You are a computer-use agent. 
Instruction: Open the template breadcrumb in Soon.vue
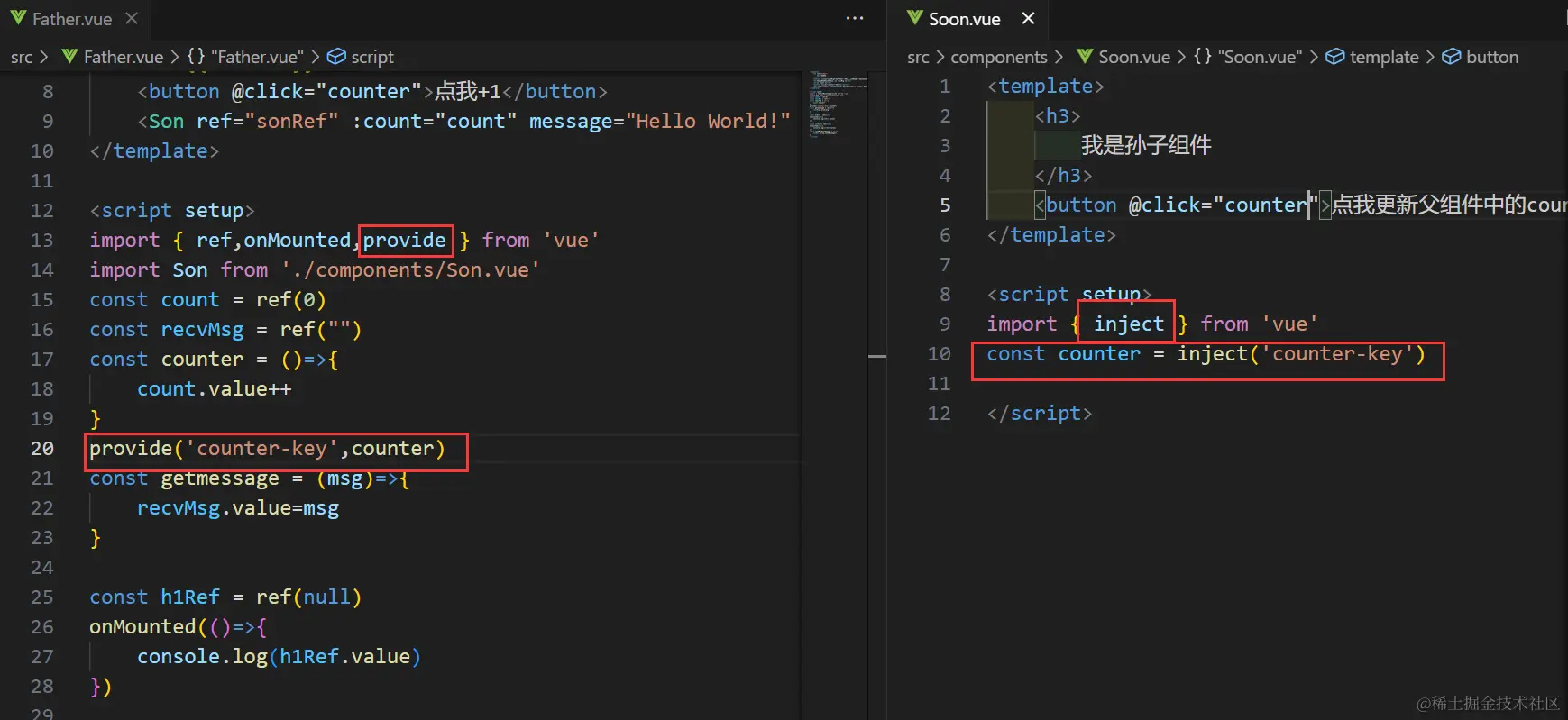click(x=1372, y=57)
